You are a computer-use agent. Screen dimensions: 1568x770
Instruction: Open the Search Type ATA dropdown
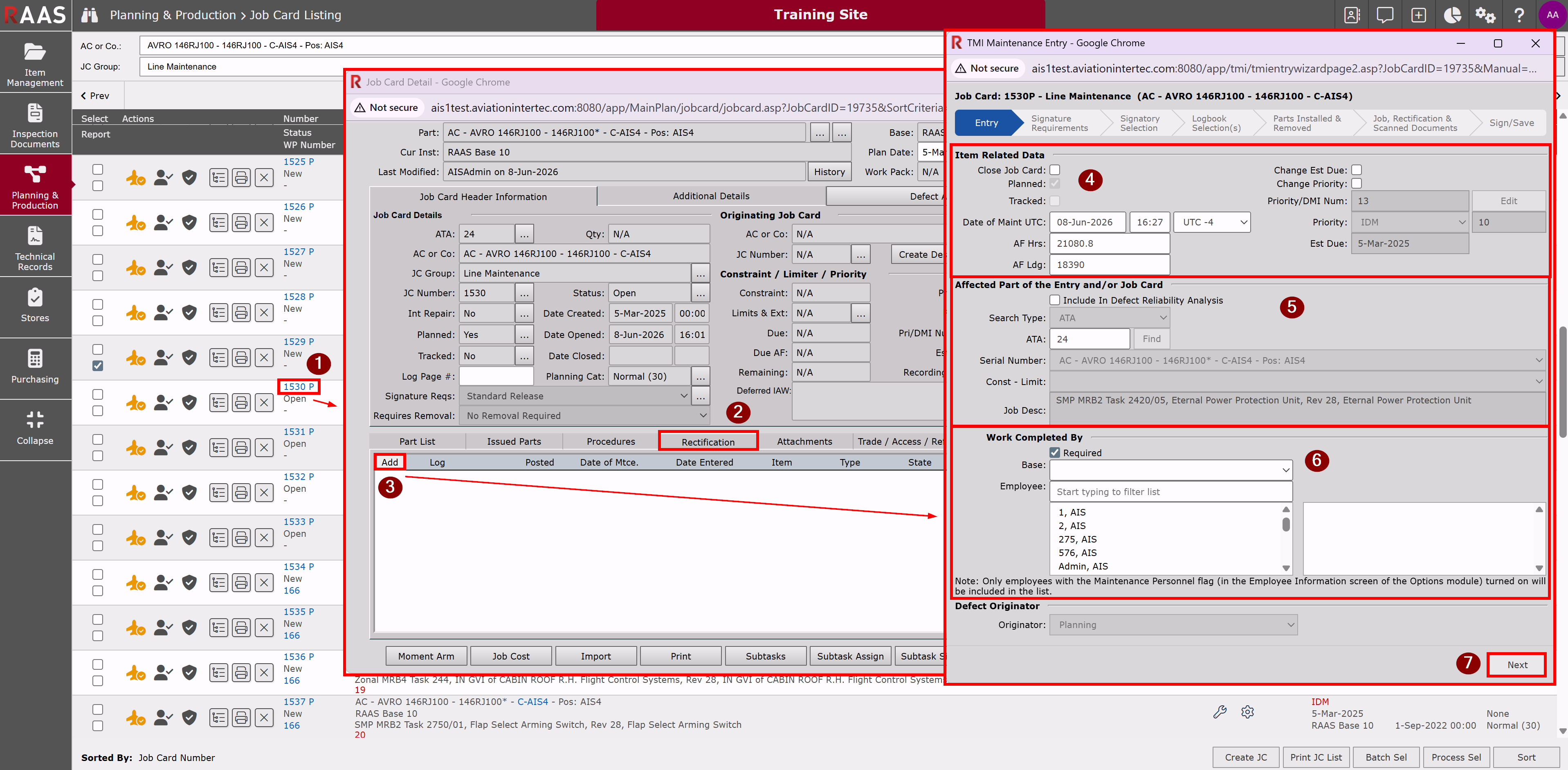click(1110, 318)
